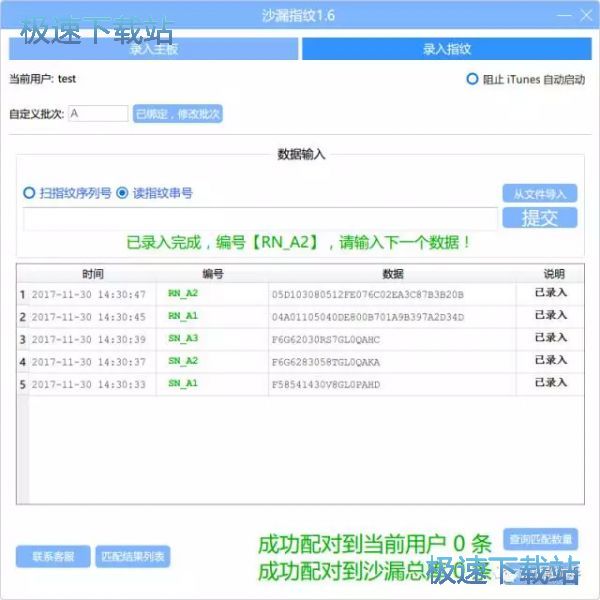600x600 pixels.
Task: Focus the data entry text field
Action: click(260, 219)
